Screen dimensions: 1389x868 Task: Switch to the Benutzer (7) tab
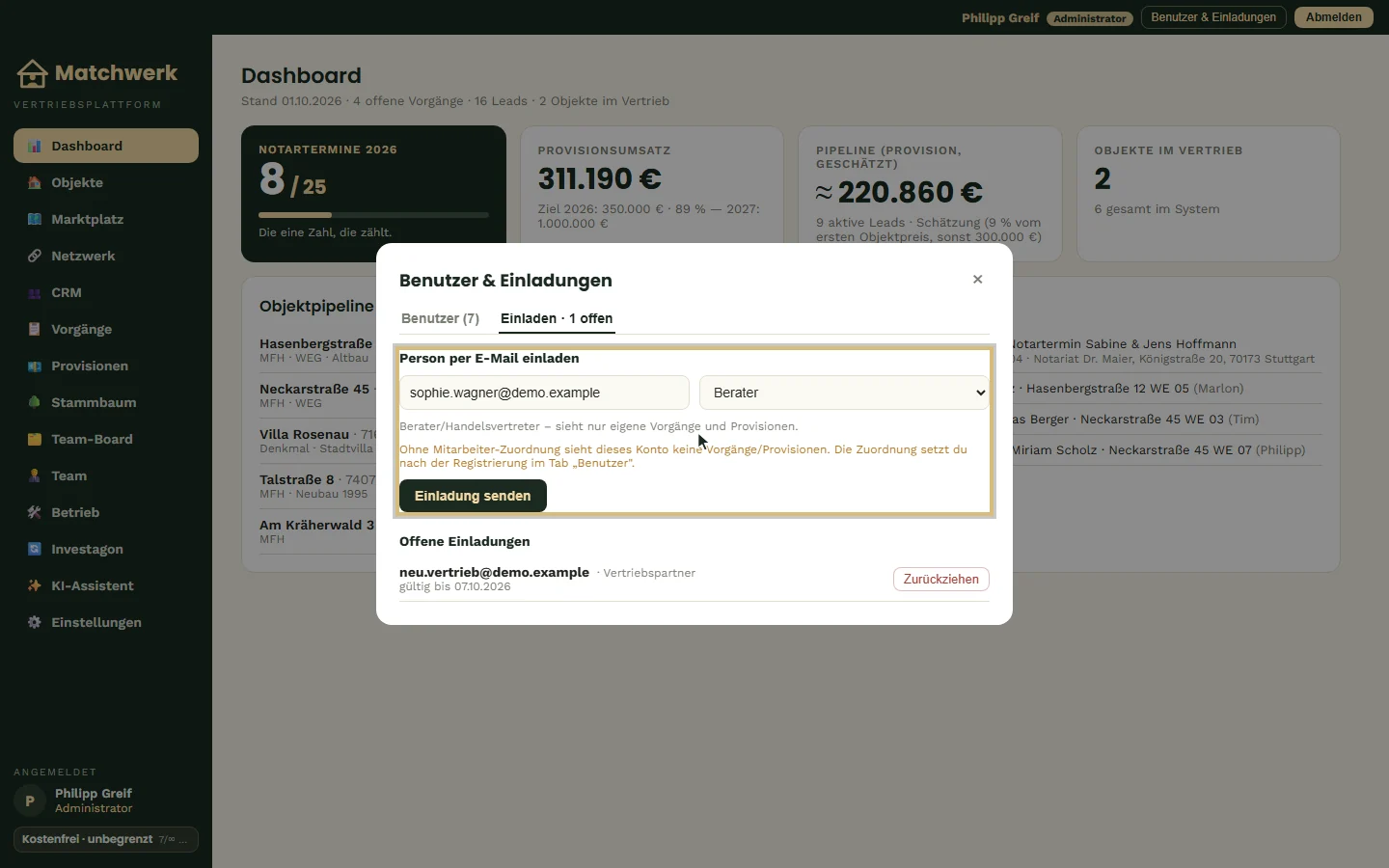point(440,318)
